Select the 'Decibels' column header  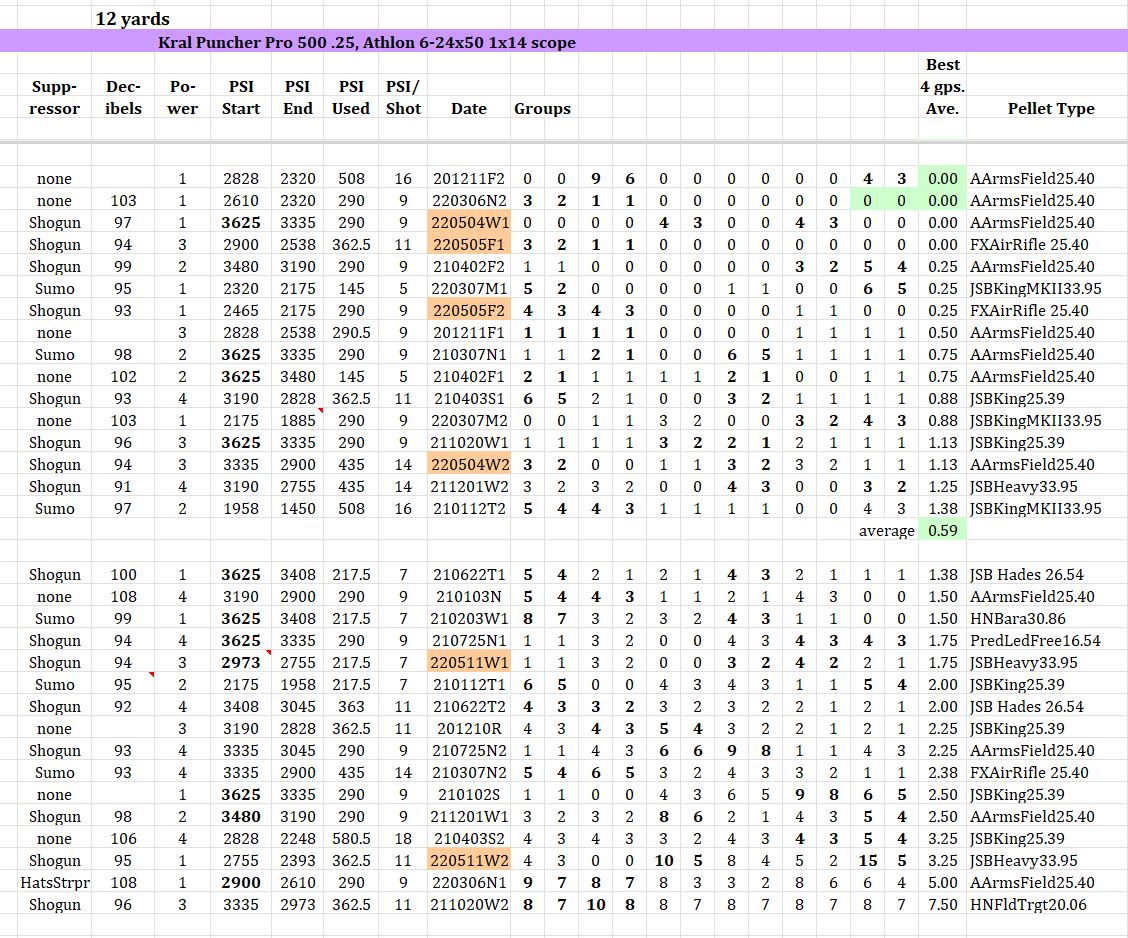coord(123,98)
